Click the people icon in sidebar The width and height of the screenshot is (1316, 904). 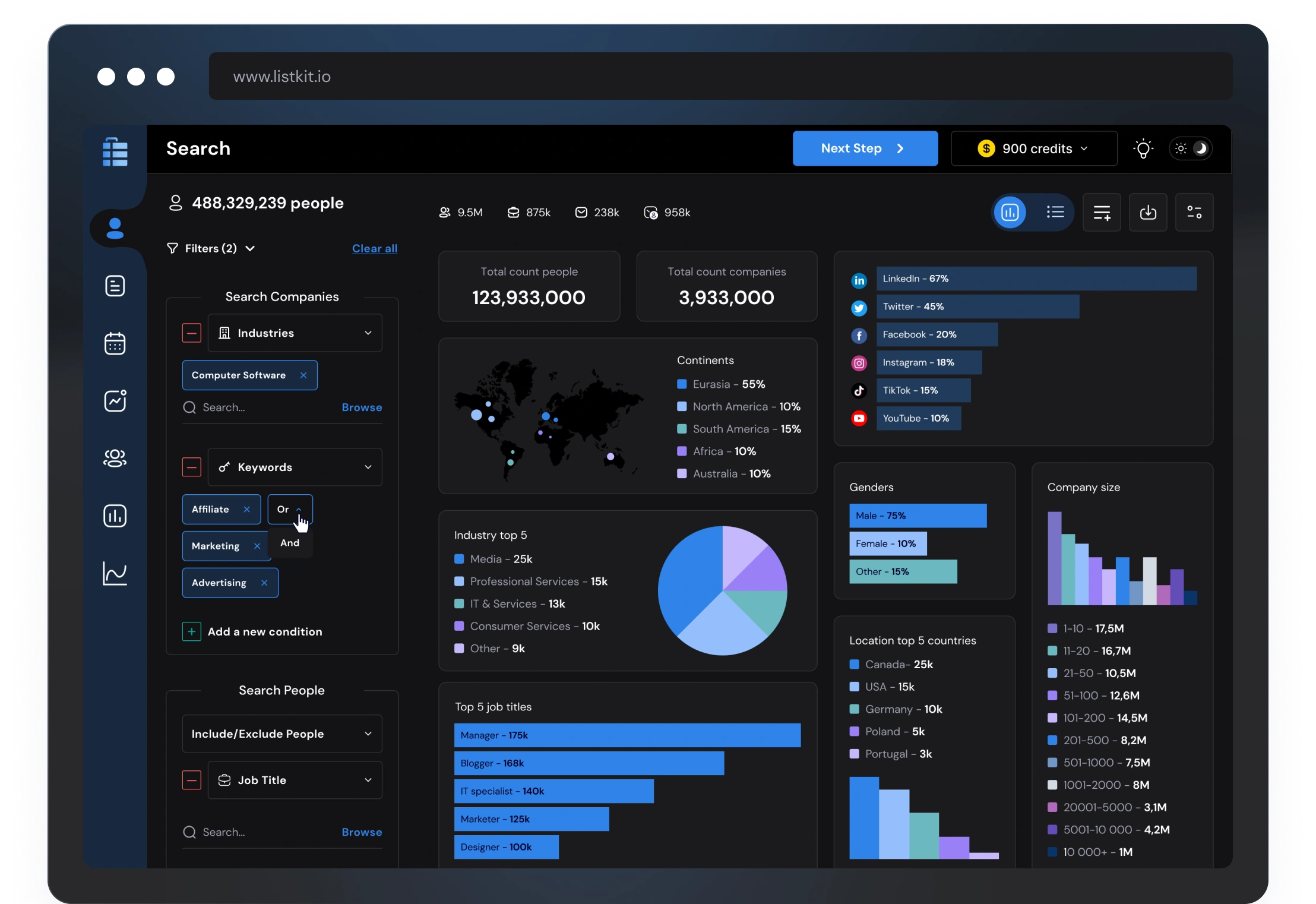115,229
